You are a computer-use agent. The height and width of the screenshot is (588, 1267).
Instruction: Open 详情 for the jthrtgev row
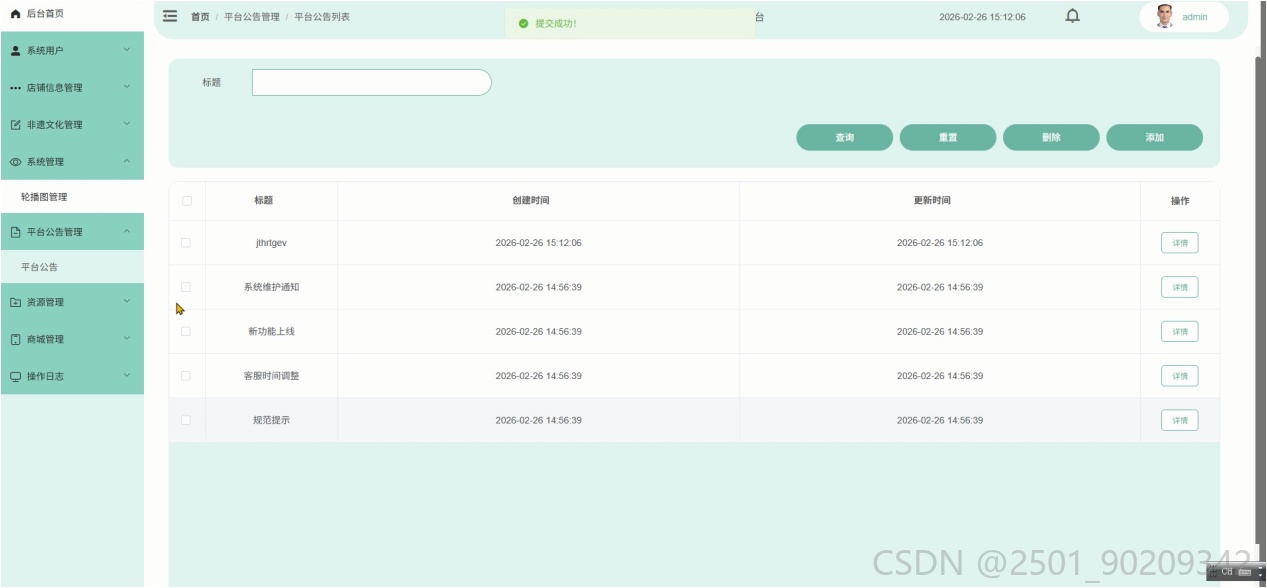pos(1180,243)
